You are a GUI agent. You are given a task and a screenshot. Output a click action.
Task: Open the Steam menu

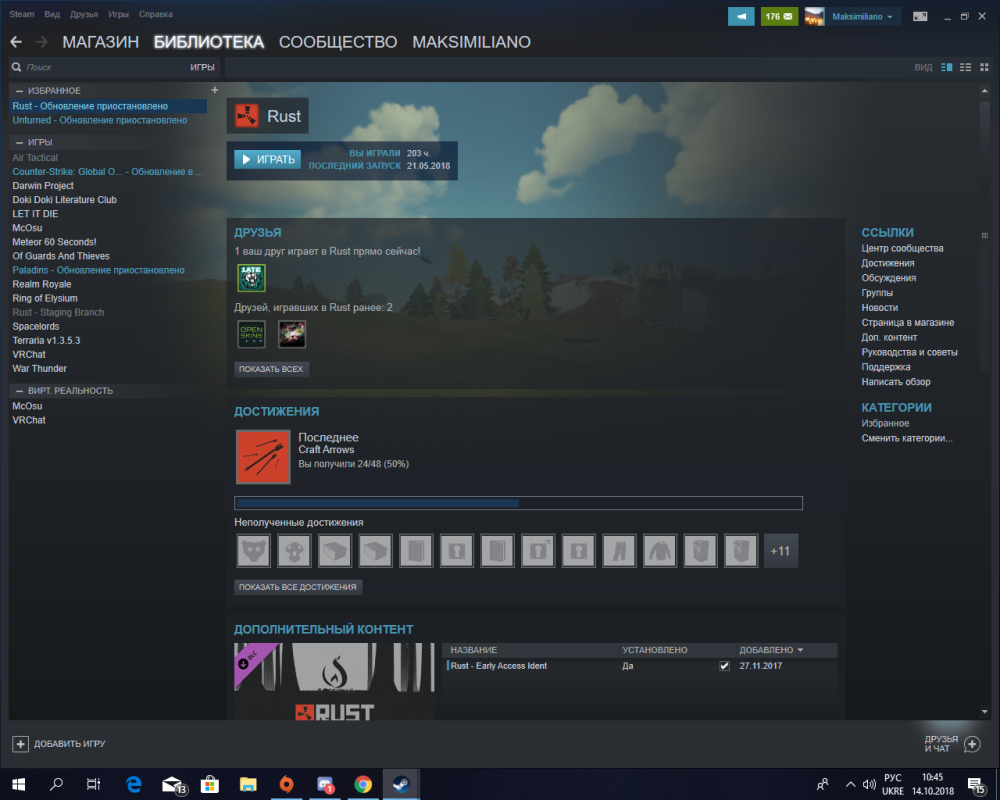[x=22, y=14]
